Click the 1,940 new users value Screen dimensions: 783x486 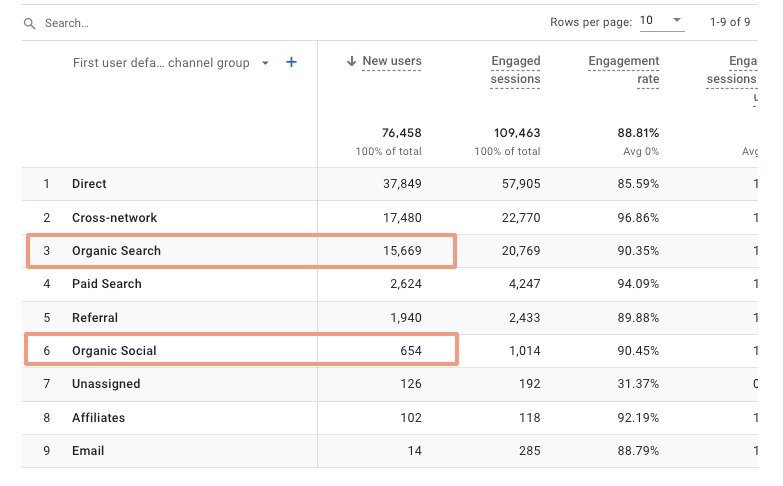click(x=406, y=318)
